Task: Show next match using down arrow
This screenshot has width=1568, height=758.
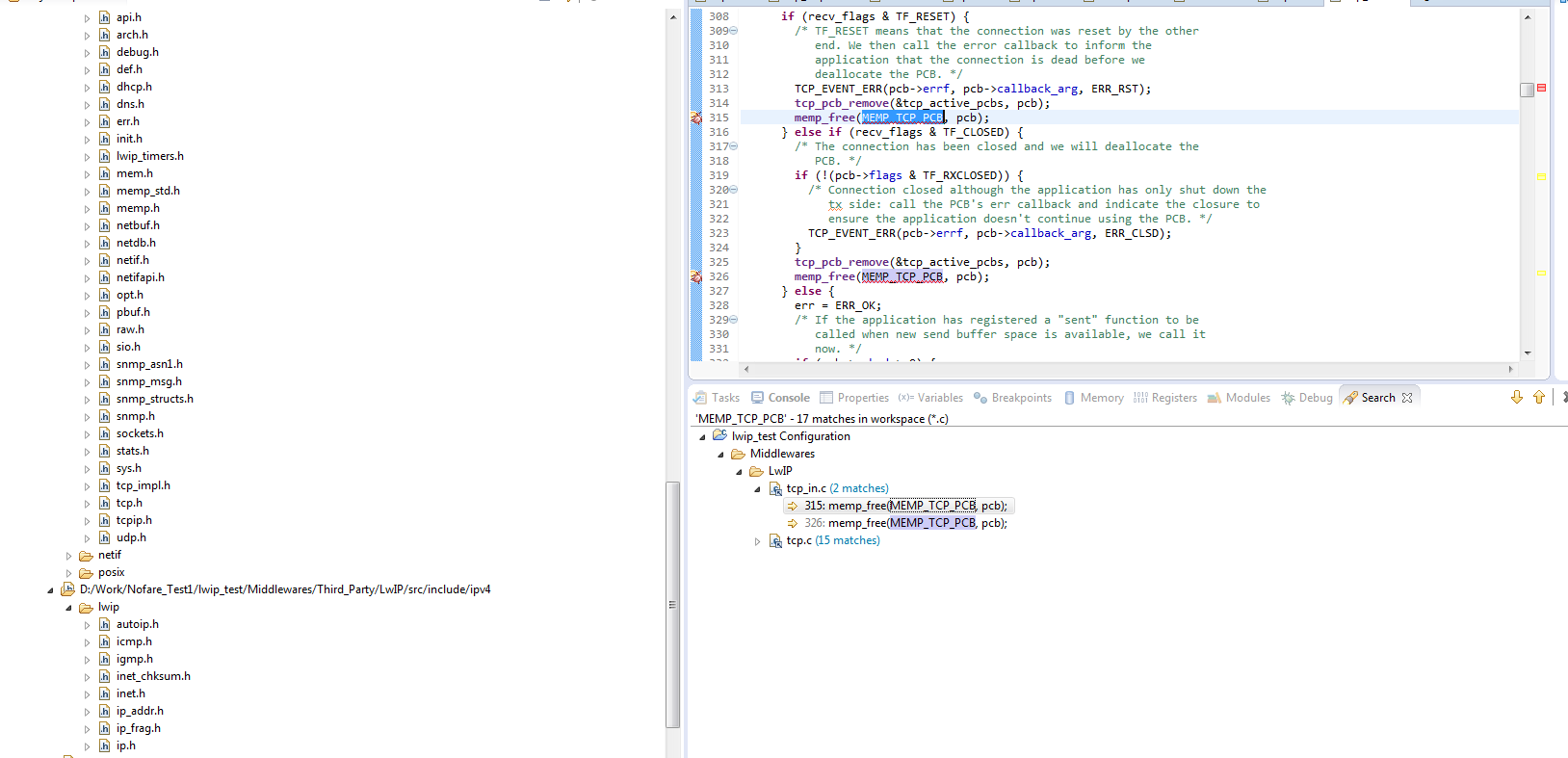Action: coord(1517,398)
